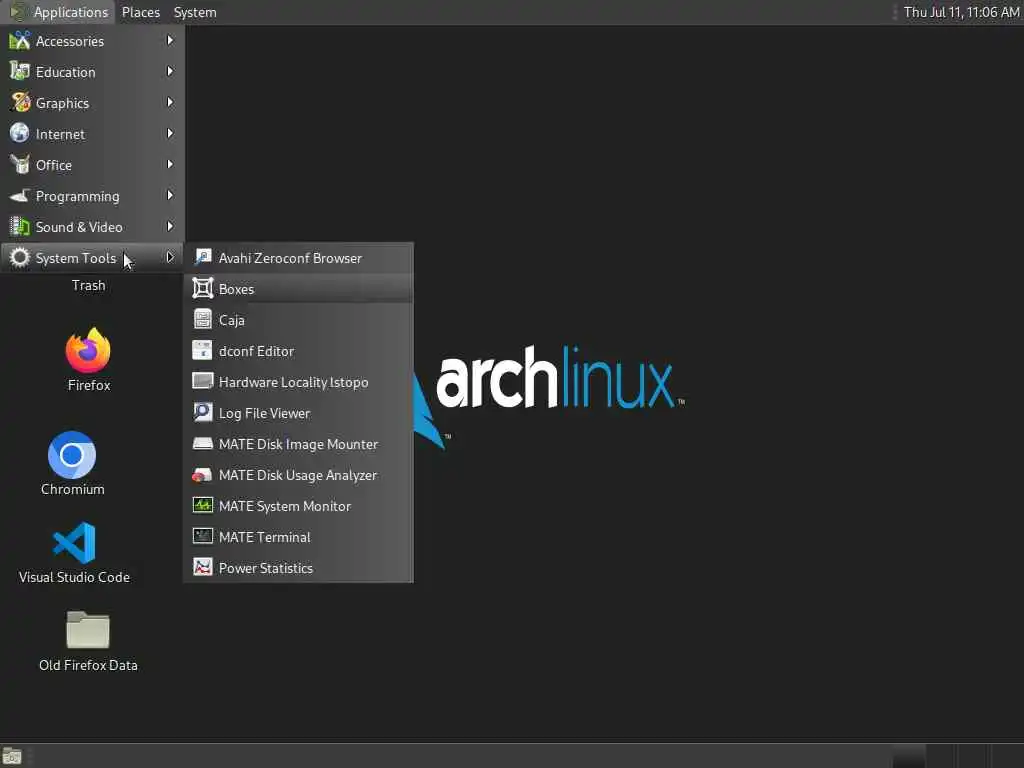Select the Chromium desktop icon

click(72, 455)
